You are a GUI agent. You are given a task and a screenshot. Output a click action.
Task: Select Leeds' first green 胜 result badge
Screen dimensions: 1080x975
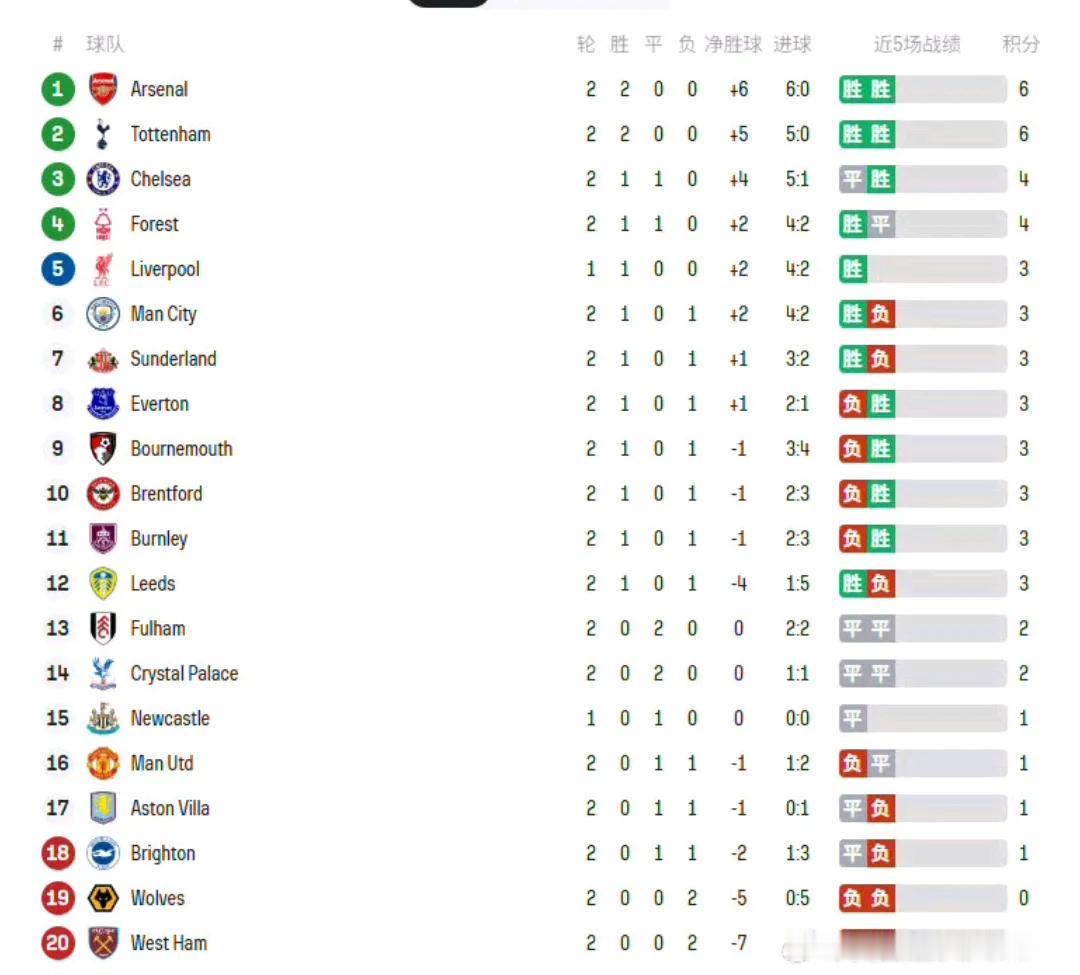(x=853, y=584)
